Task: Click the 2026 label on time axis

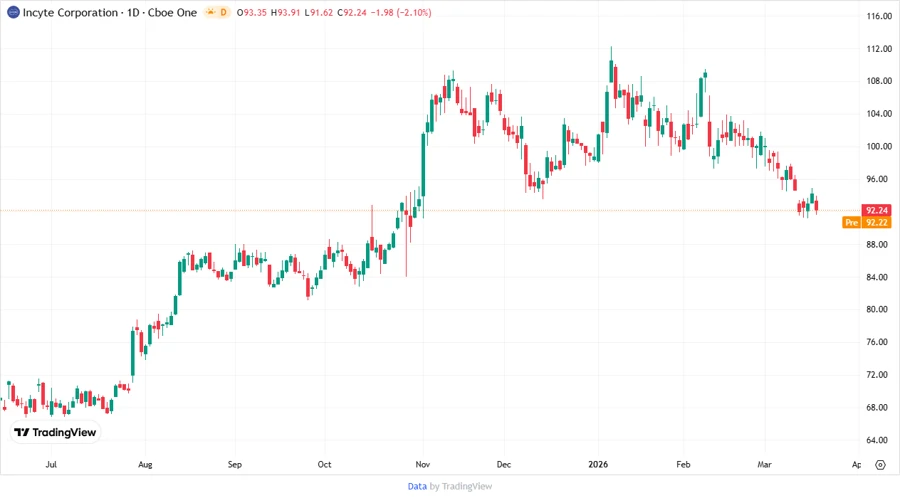Action: (x=598, y=464)
